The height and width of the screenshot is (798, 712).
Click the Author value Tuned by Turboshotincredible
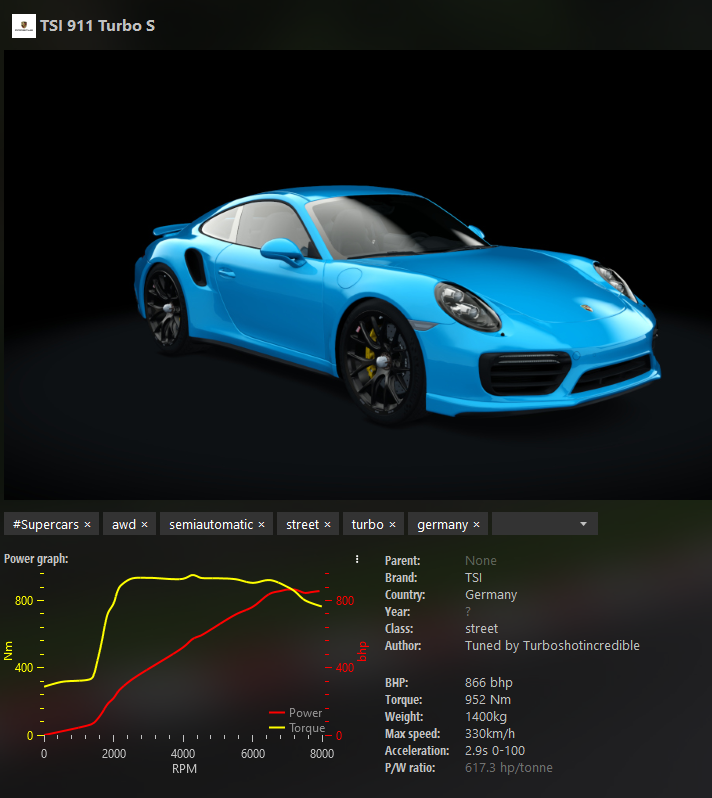click(552, 646)
